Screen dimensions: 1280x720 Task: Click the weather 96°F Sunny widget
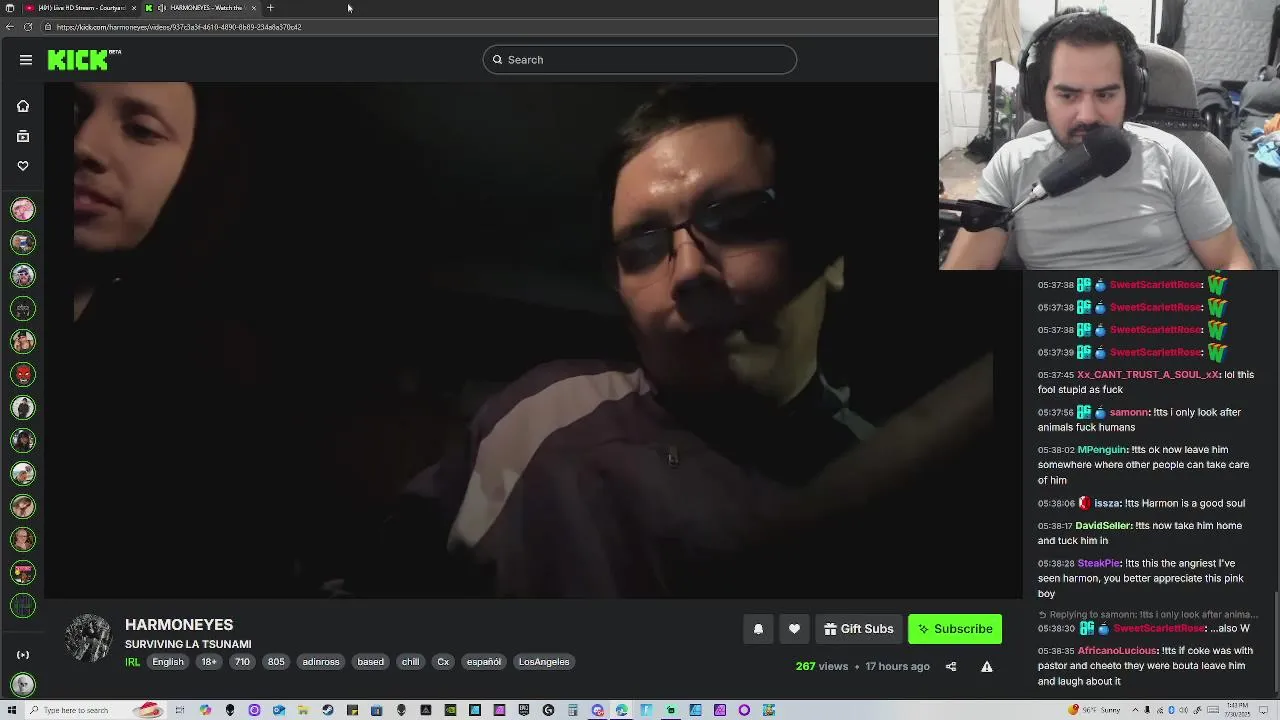[1094, 710]
